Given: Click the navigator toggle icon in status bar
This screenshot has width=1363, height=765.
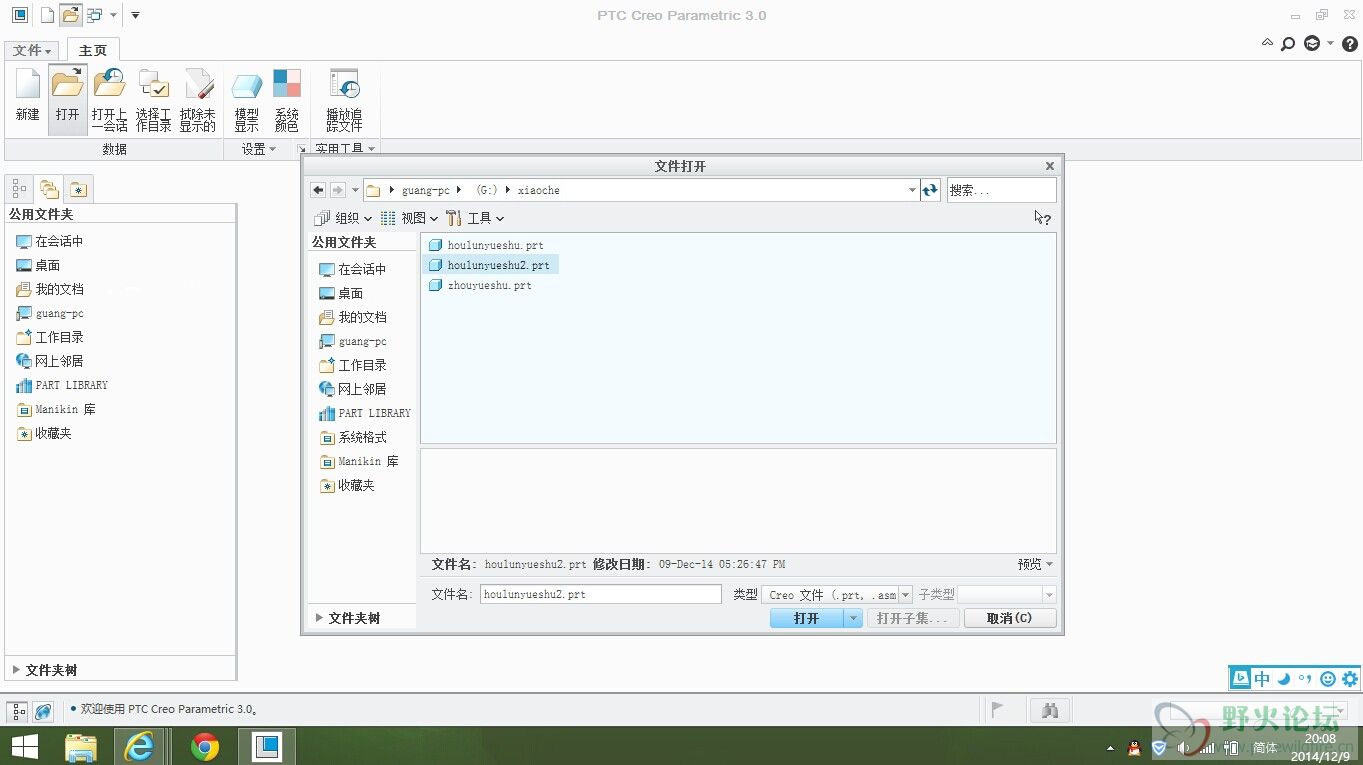Looking at the screenshot, I should (x=18, y=711).
